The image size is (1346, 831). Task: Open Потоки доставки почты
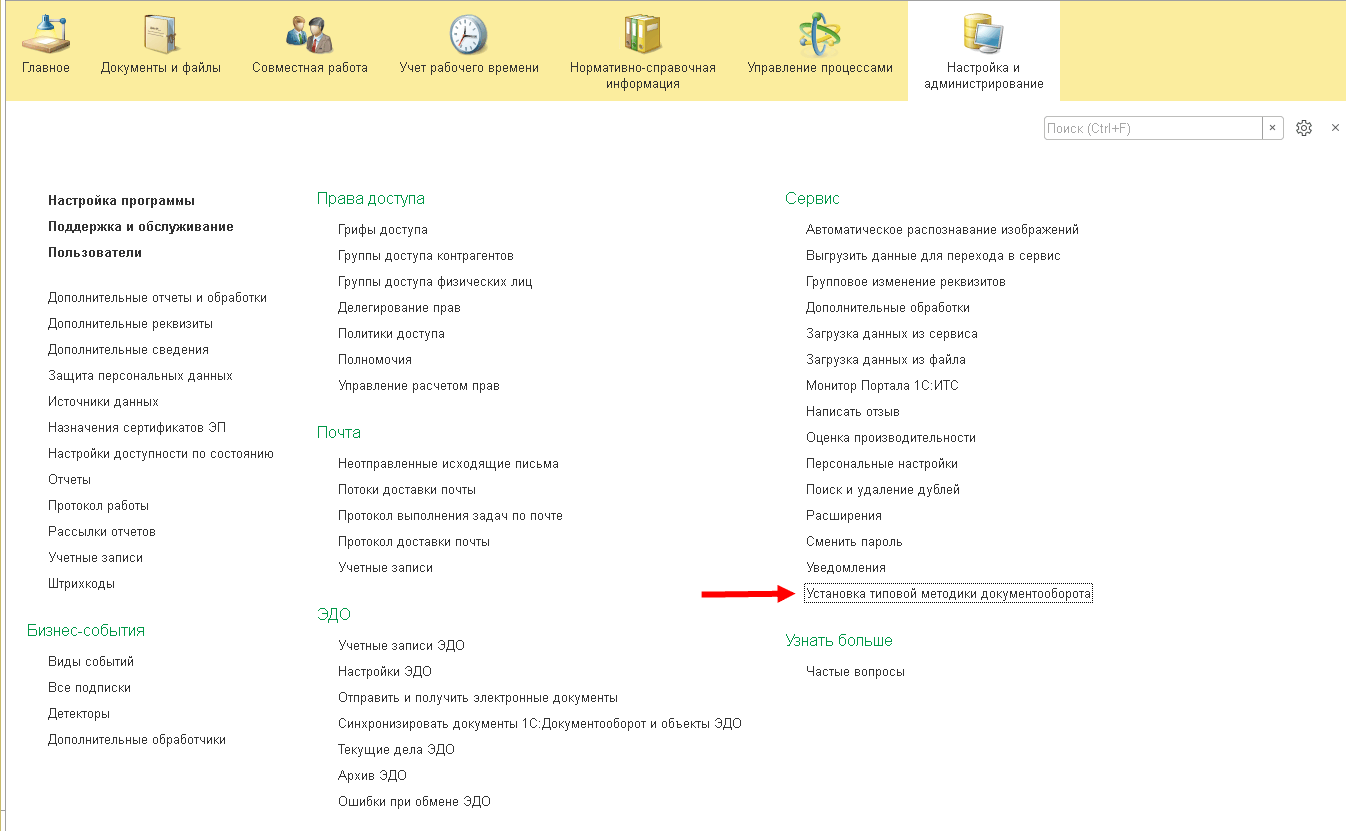(407, 490)
